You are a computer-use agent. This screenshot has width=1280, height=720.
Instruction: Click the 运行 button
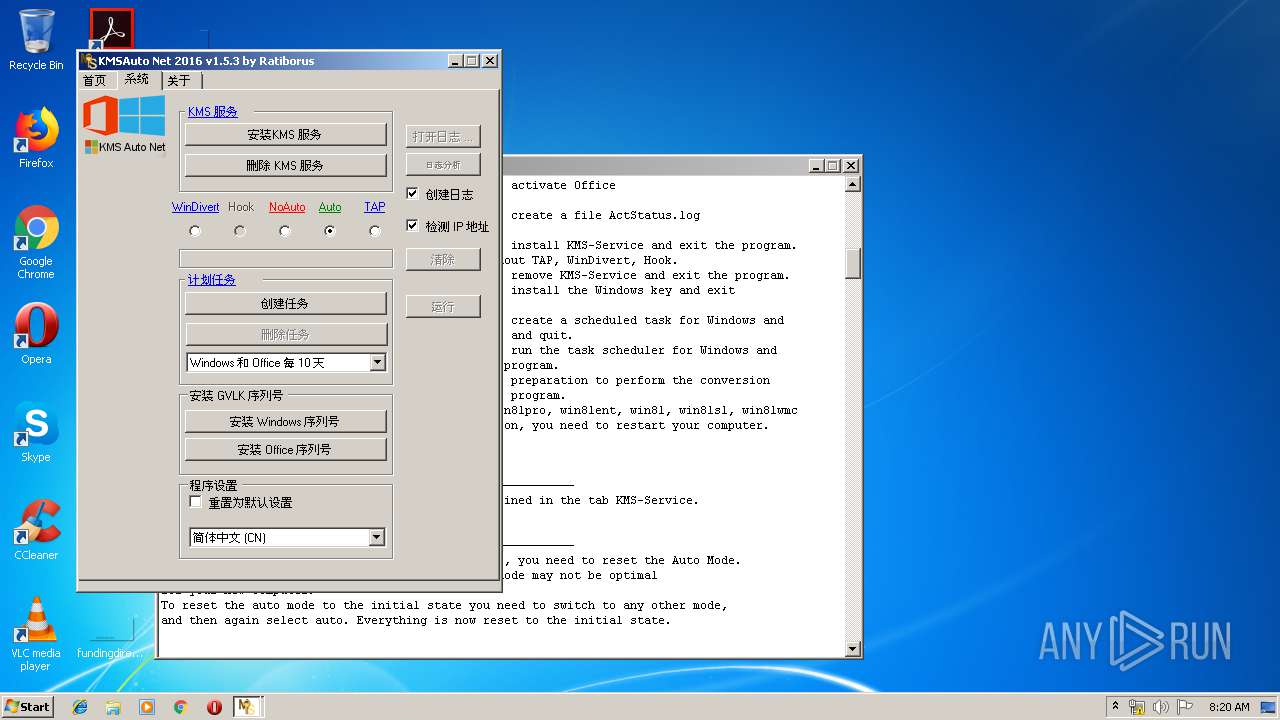[443, 306]
